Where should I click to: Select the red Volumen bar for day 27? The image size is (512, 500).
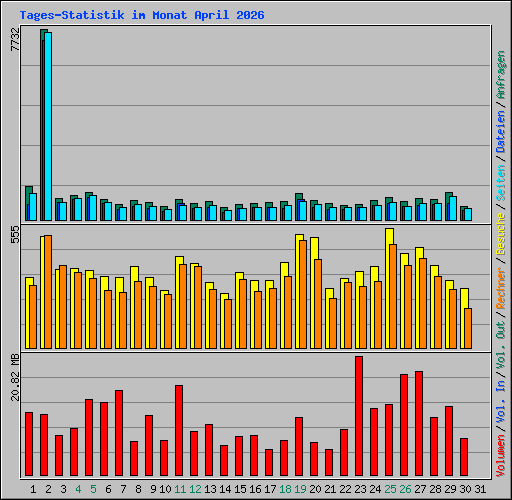419,423
